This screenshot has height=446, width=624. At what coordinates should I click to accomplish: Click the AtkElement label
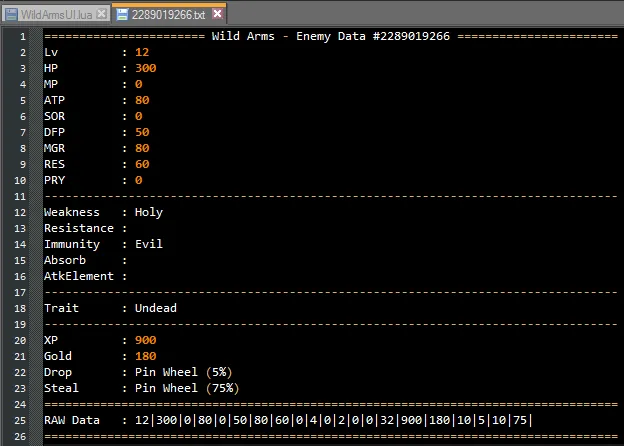[x=79, y=276]
